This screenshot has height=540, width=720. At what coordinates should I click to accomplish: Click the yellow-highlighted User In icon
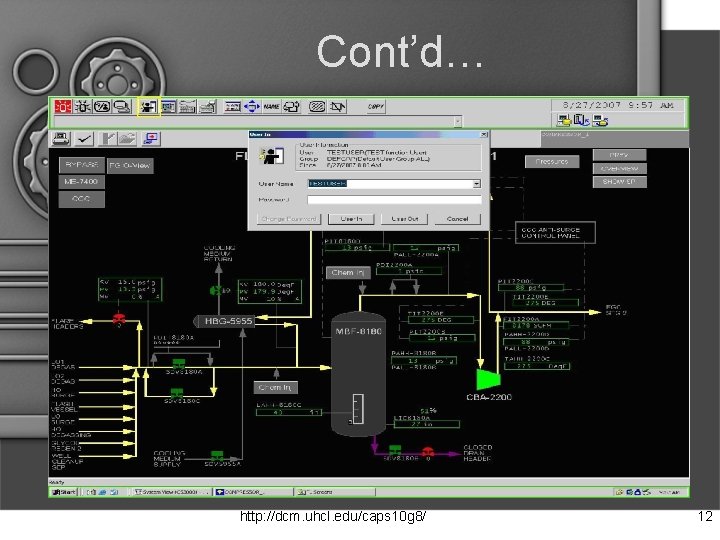coord(148,107)
